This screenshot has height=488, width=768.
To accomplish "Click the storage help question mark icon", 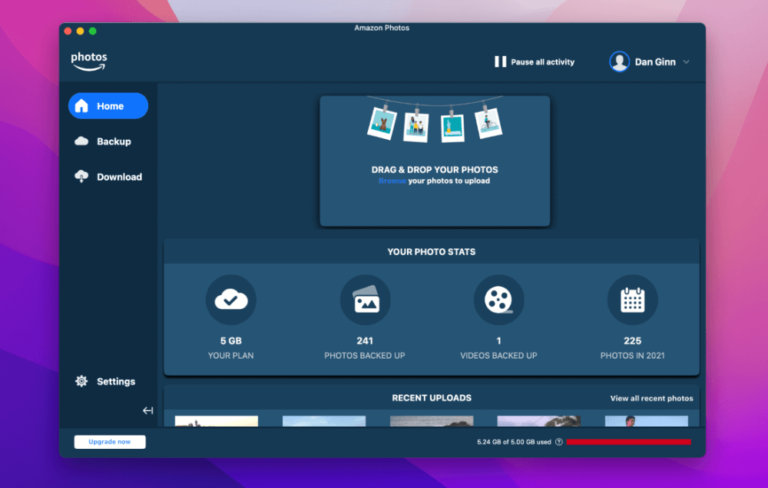I will tap(559, 442).
